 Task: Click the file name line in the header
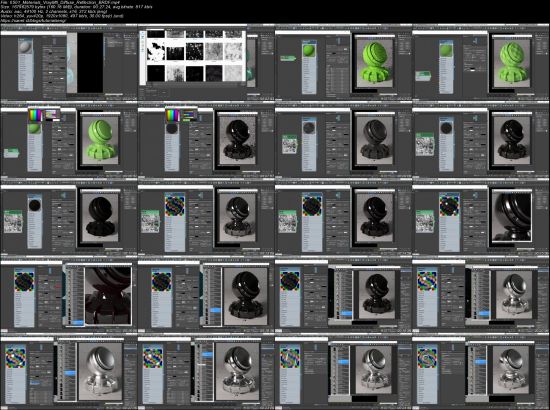tap(61, 2)
